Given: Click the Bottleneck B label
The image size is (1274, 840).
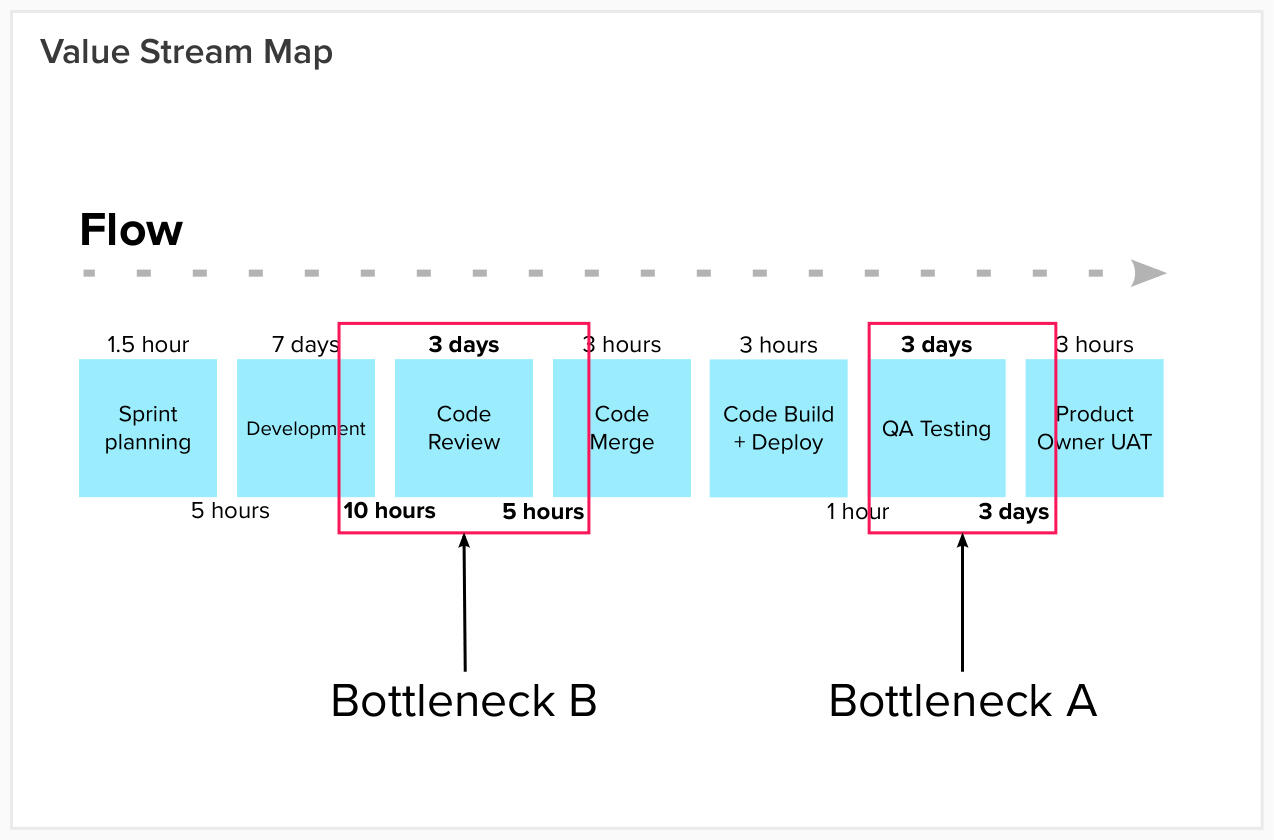Looking at the screenshot, I should pyautogui.click(x=464, y=701).
